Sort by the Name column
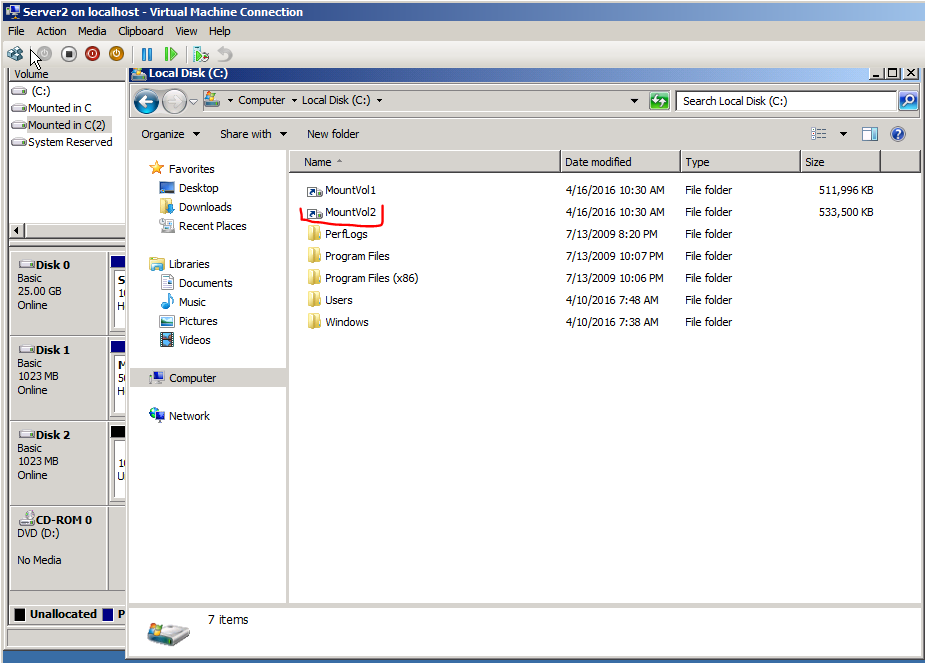925x663 pixels. pos(425,162)
